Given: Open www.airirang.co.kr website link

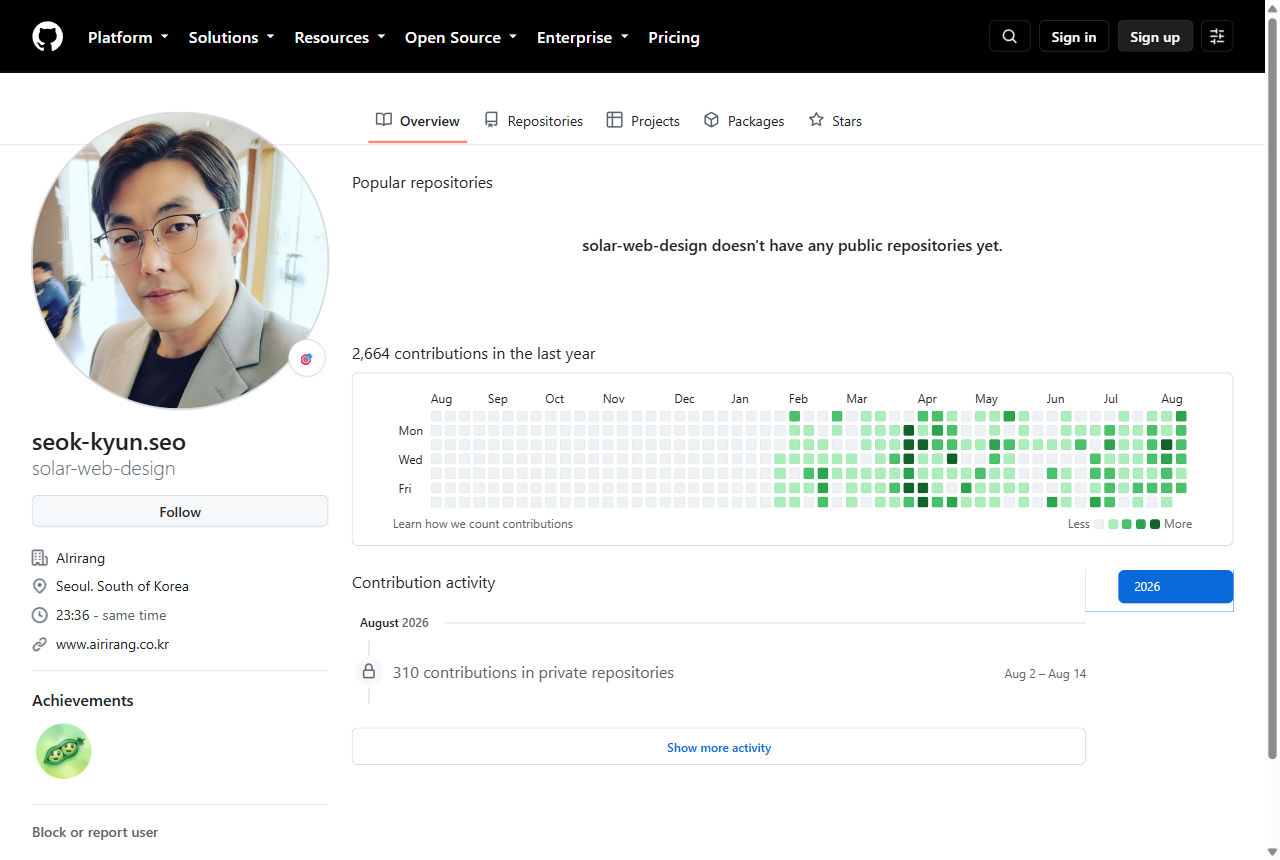Looking at the screenshot, I should coord(112,644).
